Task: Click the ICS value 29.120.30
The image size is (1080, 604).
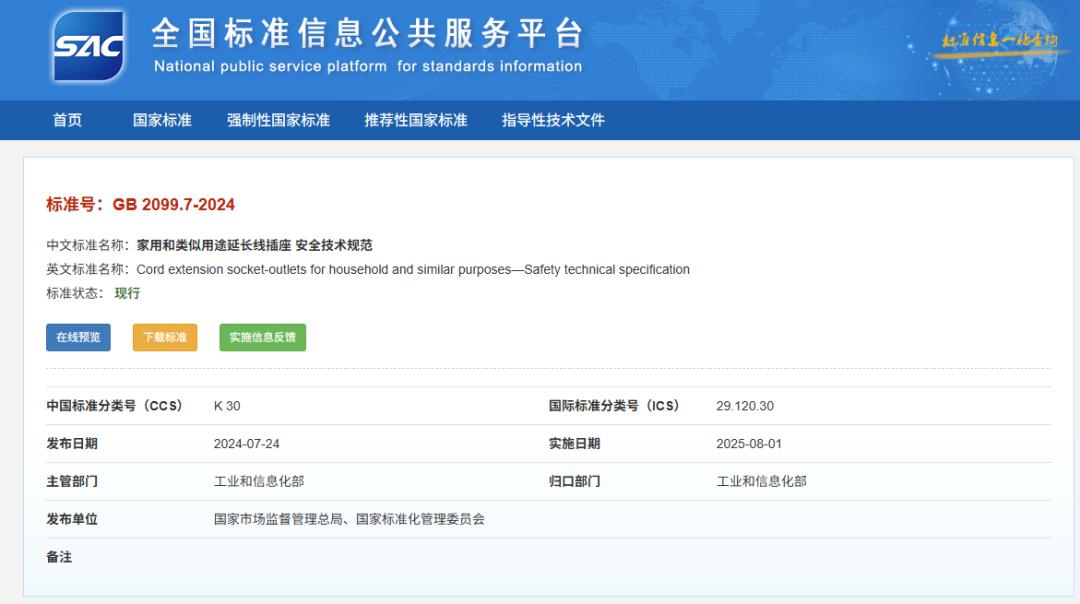Action: [745, 406]
